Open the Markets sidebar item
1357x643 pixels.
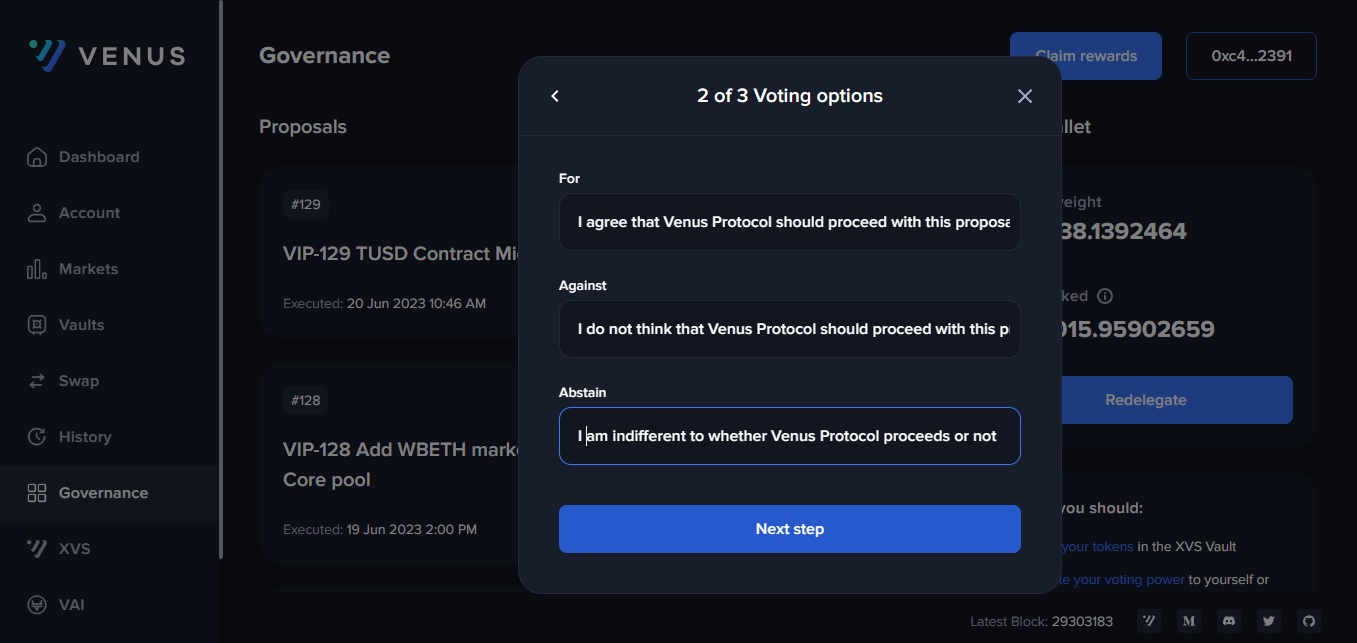pos(88,269)
